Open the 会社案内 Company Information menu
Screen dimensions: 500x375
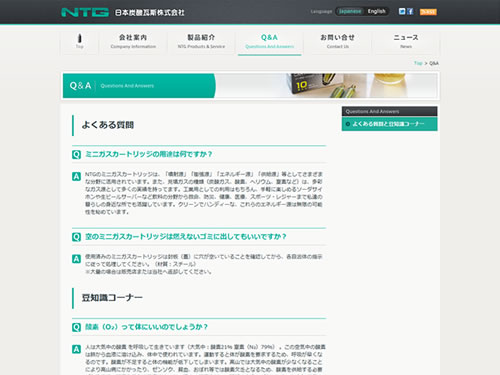point(133,41)
